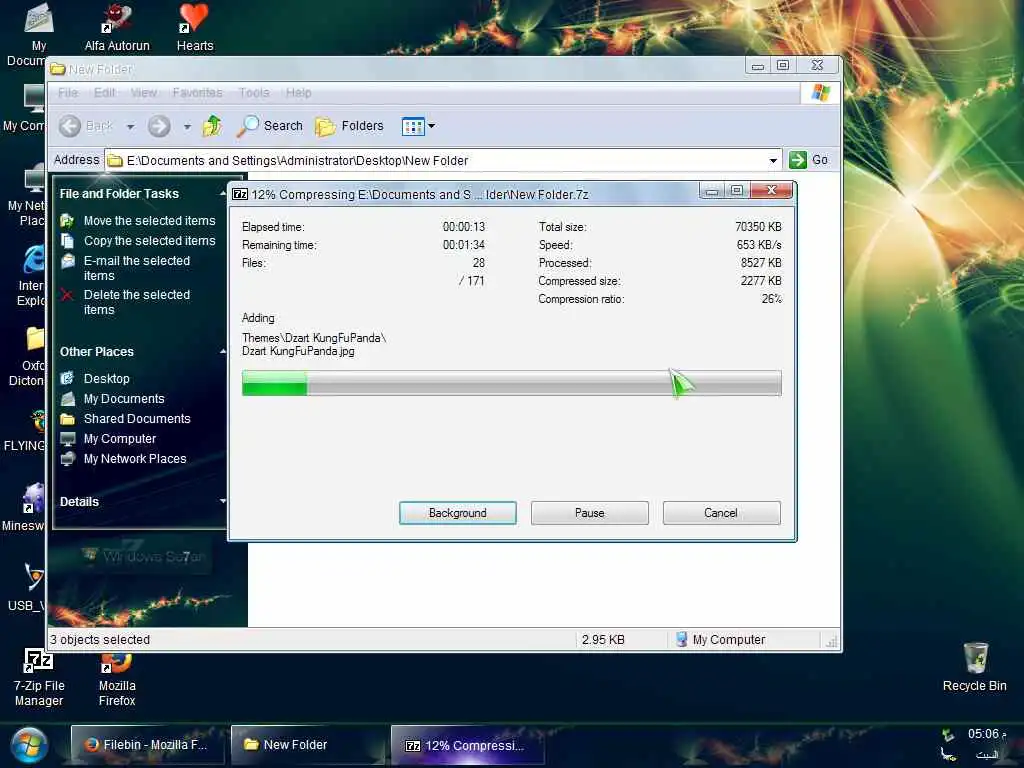The width and height of the screenshot is (1024, 768).
Task: Open the Search pane in Explorer
Action: click(x=270, y=126)
